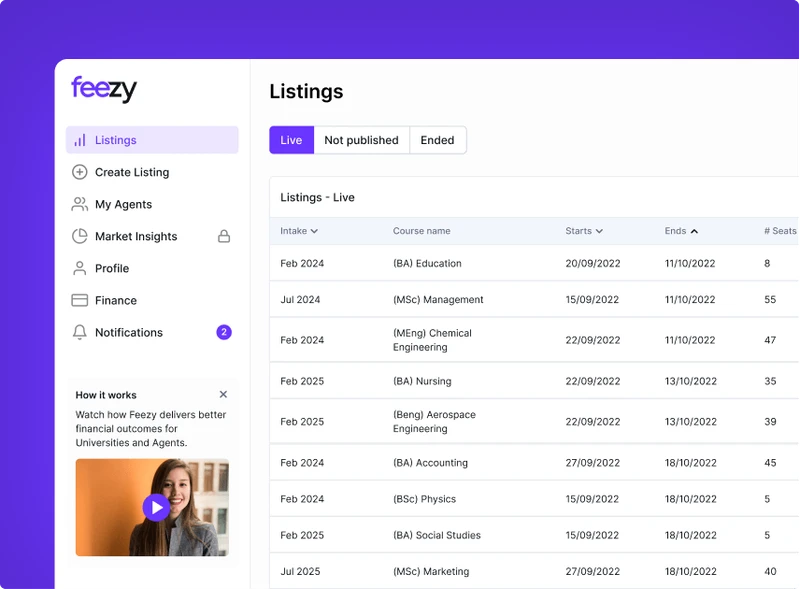Click the Finance card icon
800x590 pixels.
point(80,300)
